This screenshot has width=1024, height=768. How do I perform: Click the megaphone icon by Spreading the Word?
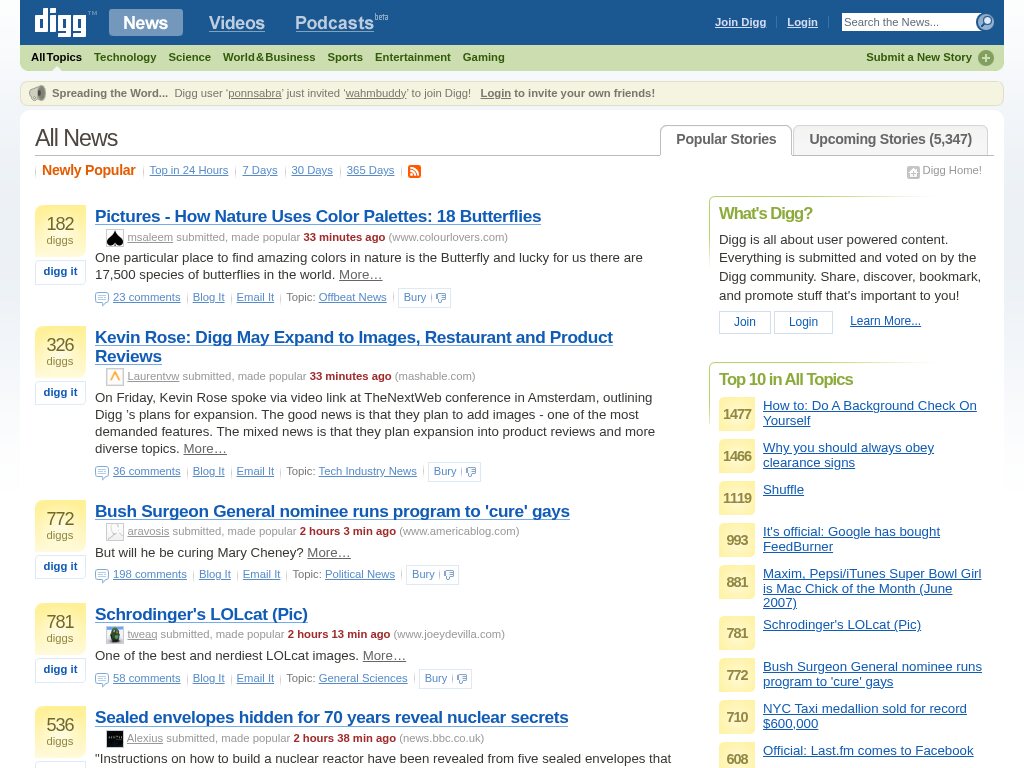pyautogui.click(x=38, y=93)
